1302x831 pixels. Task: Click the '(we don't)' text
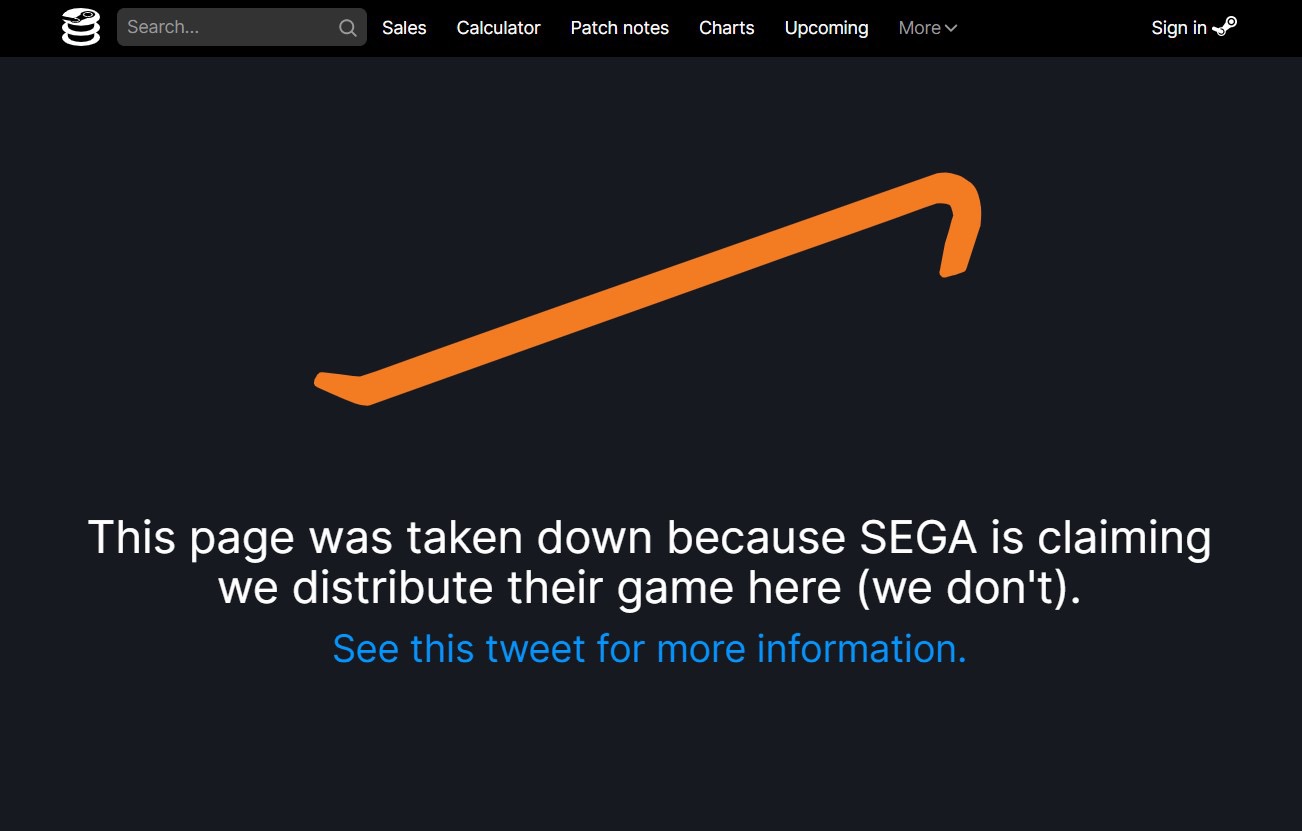click(x=969, y=588)
